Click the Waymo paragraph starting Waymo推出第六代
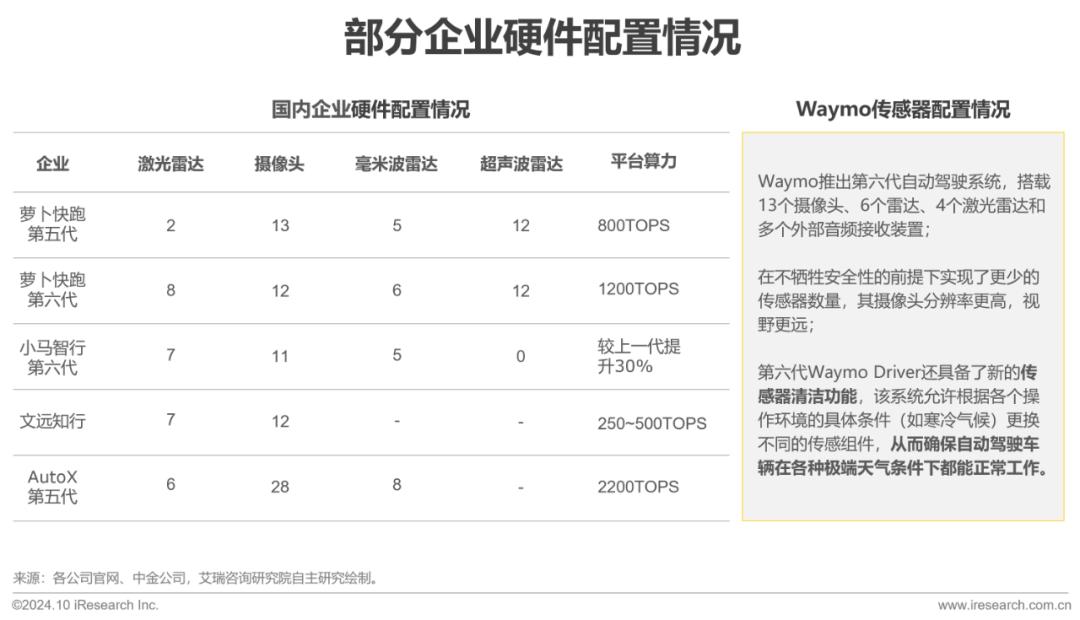 pyautogui.click(x=904, y=205)
